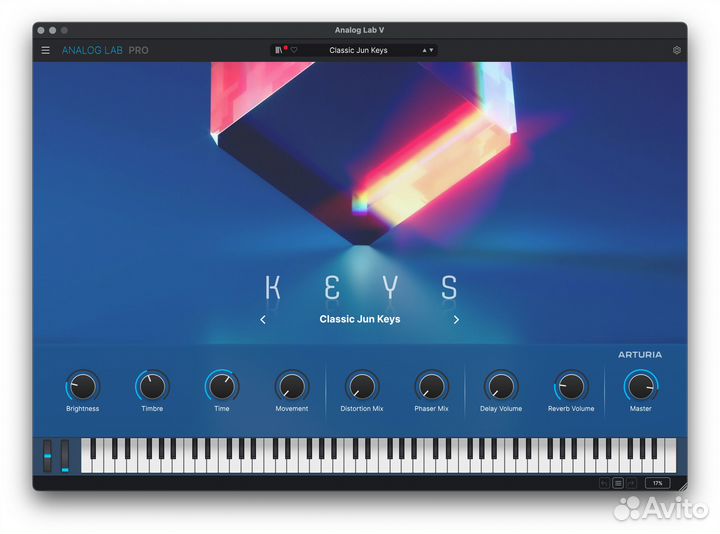Go to previous preset with left chevron
Image resolution: width=720 pixels, height=534 pixels.
263,320
